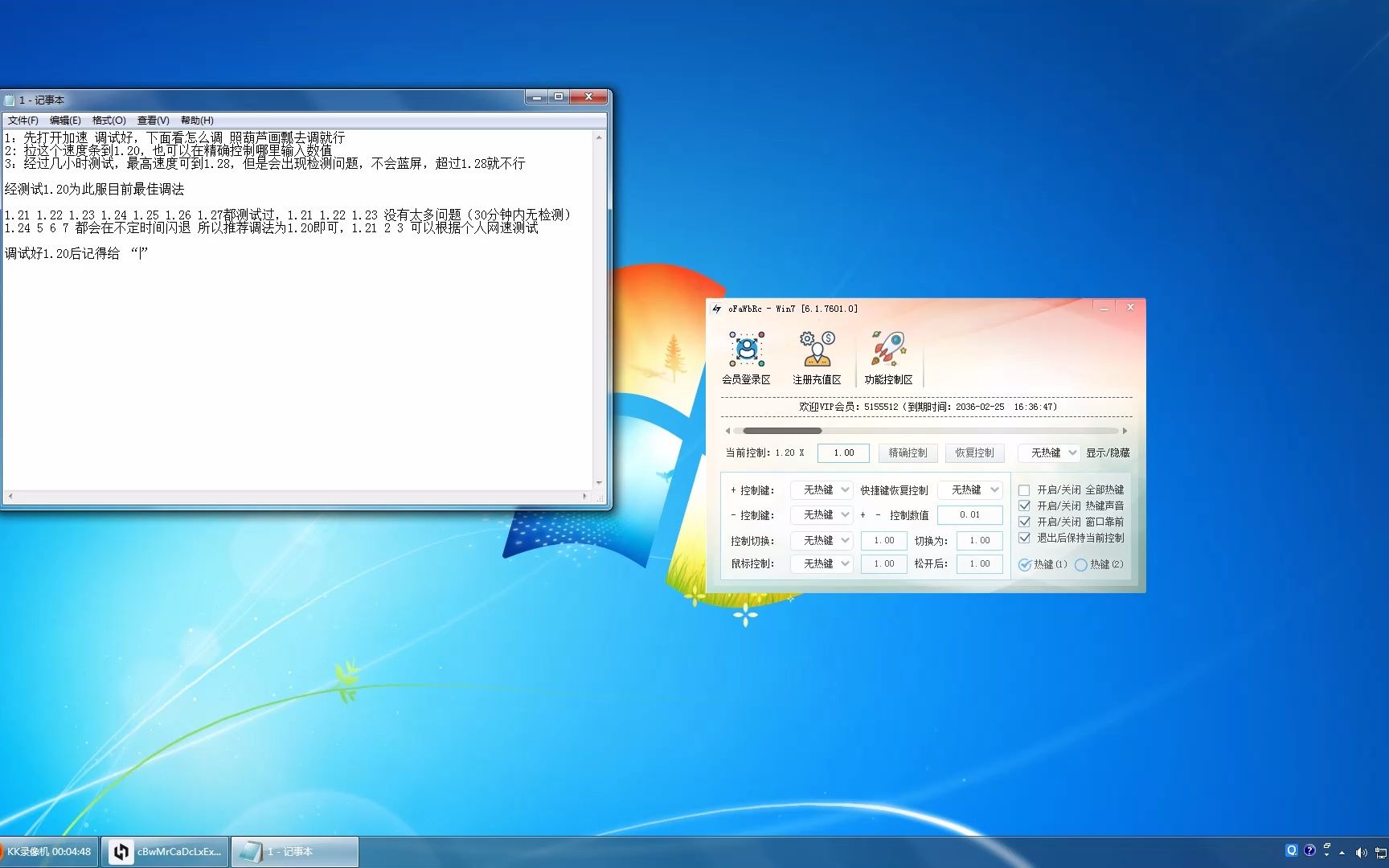
Task: Click the tray restore window icon
Action: click(1327, 846)
